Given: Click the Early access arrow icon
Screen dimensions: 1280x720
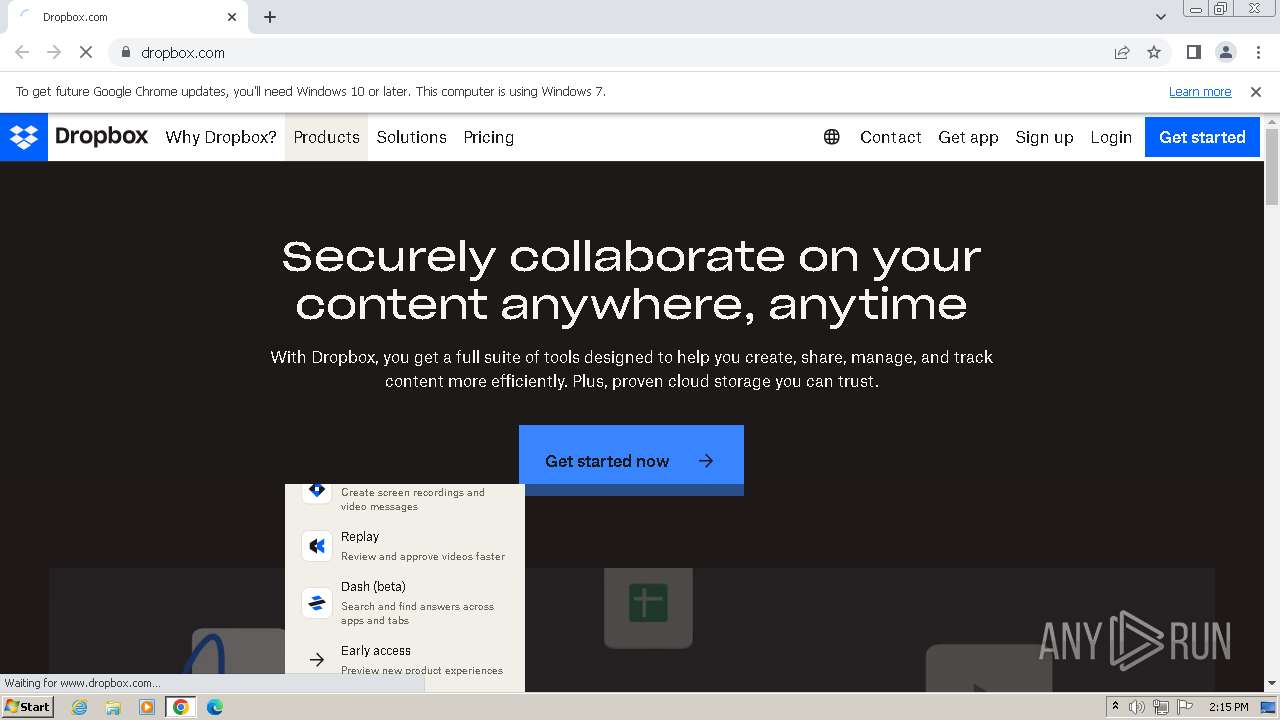Looking at the screenshot, I should click(x=317, y=660).
